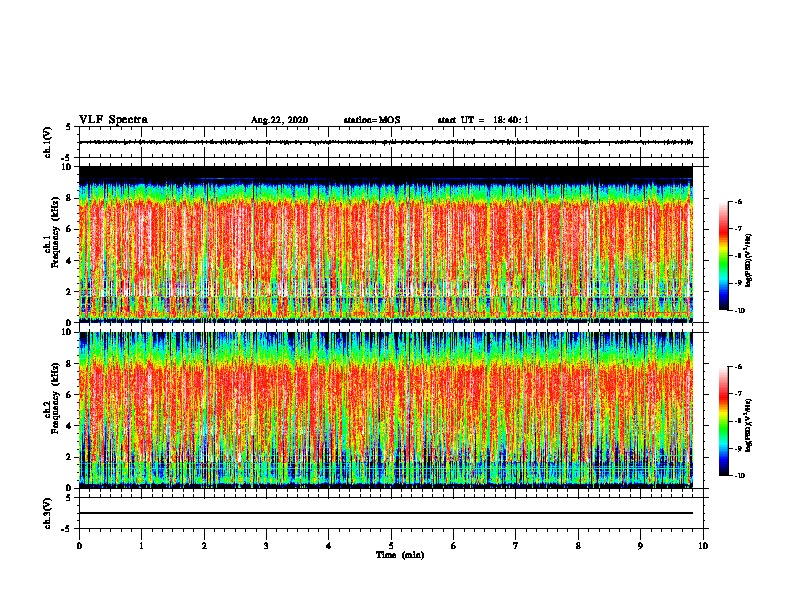Click the "-6" label on ch.1 color scale

tap(739, 201)
